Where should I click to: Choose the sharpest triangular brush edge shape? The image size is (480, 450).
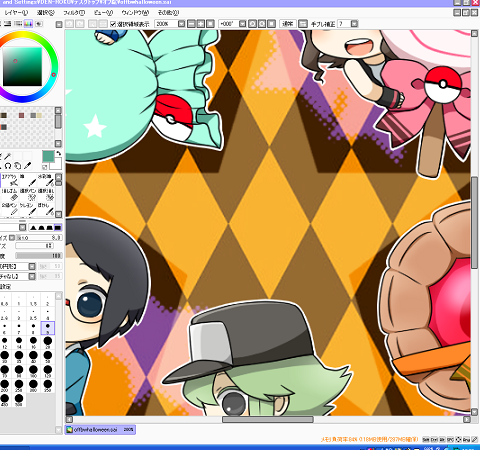point(33,228)
